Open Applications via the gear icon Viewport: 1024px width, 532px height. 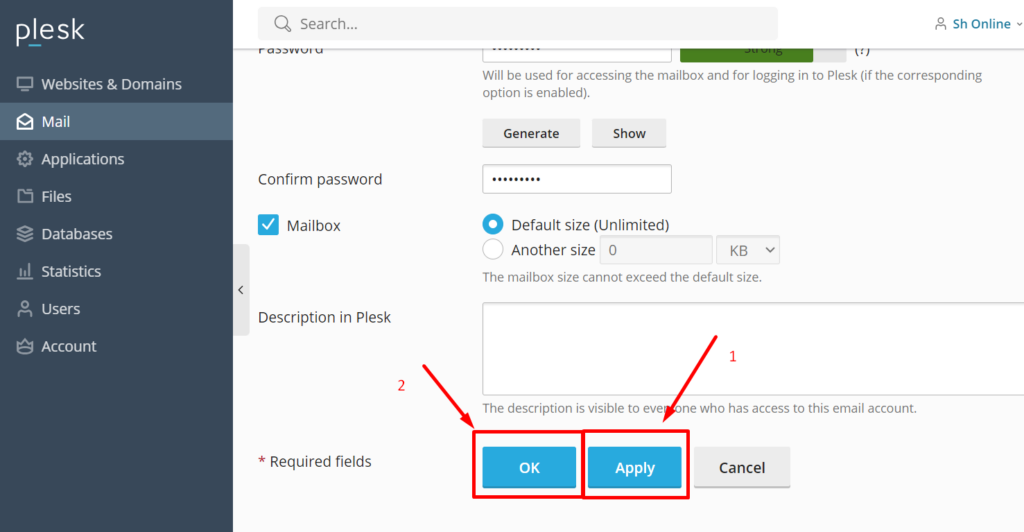[25, 159]
